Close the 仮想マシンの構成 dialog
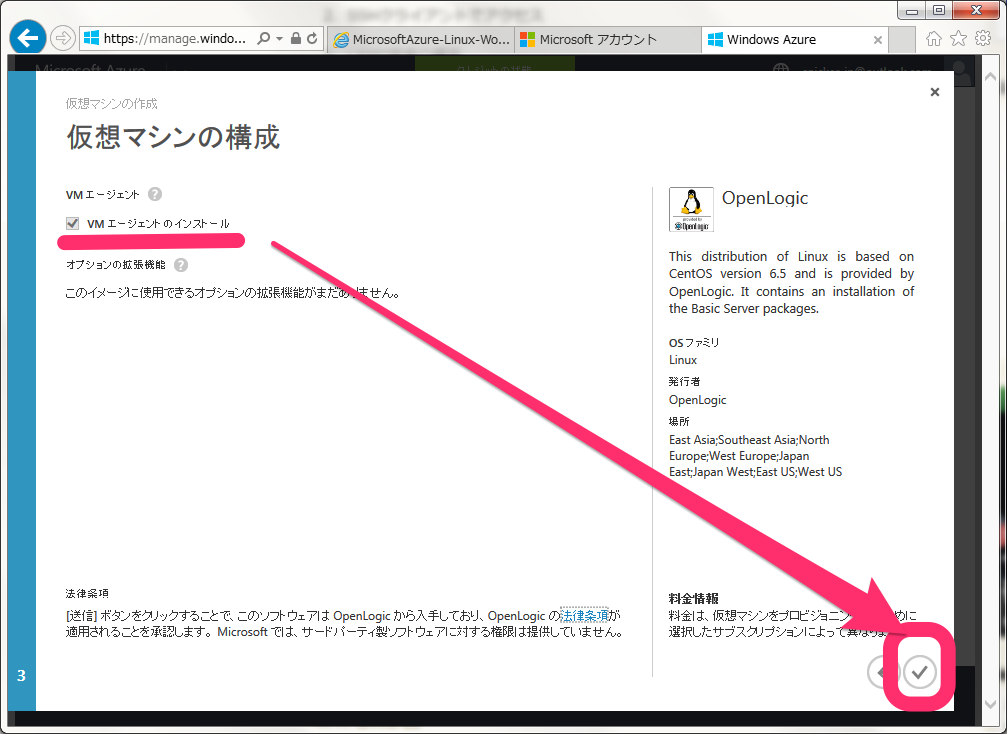The width and height of the screenshot is (1007, 734). 934,92
